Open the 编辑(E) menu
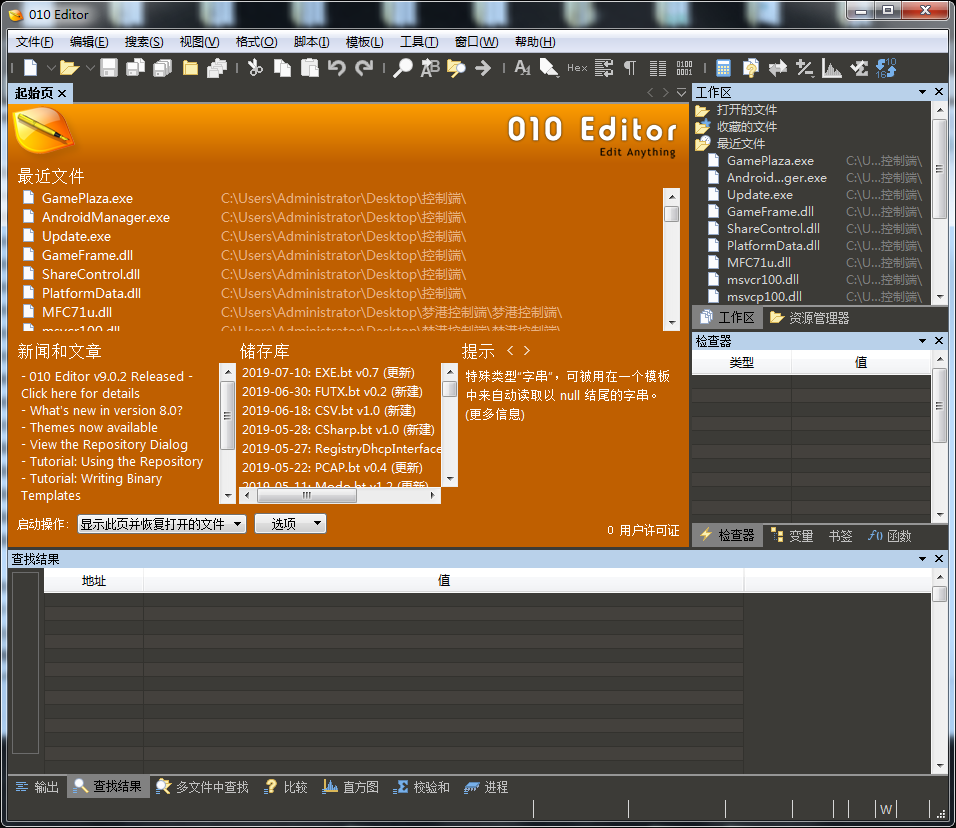 pyautogui.click(x=89, y=42)
